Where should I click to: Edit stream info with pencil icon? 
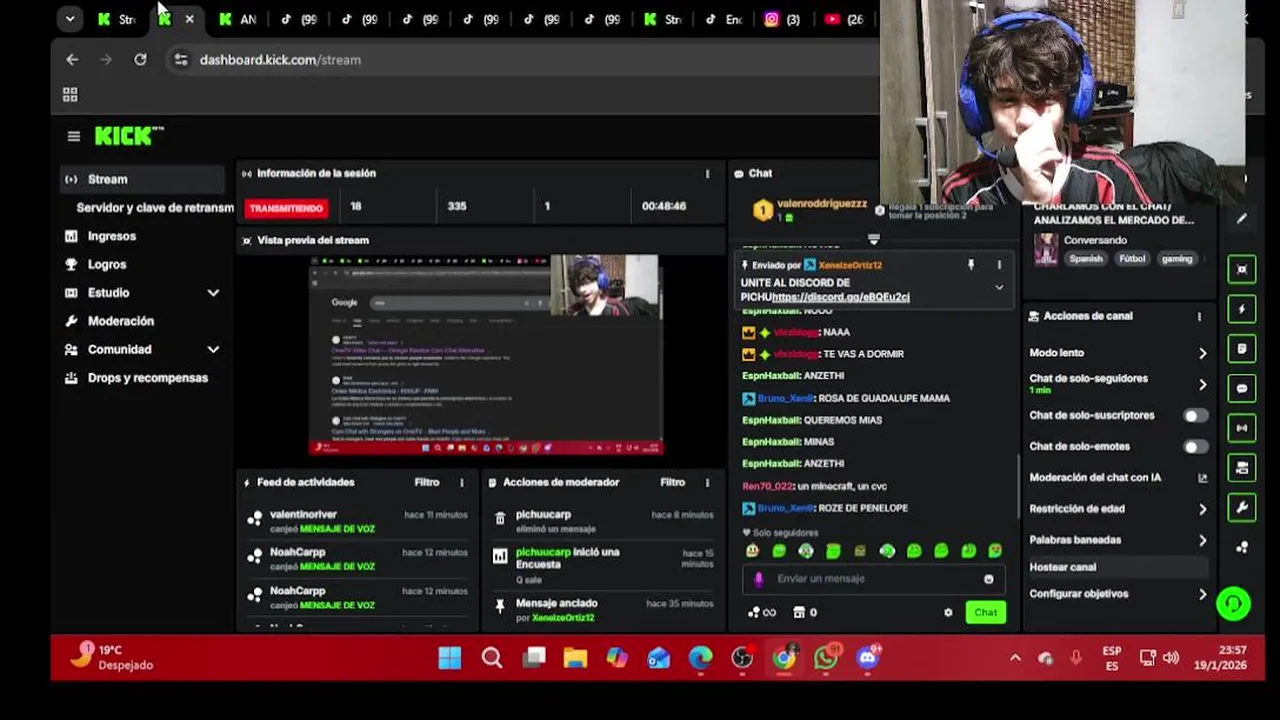pos(1242,219)
